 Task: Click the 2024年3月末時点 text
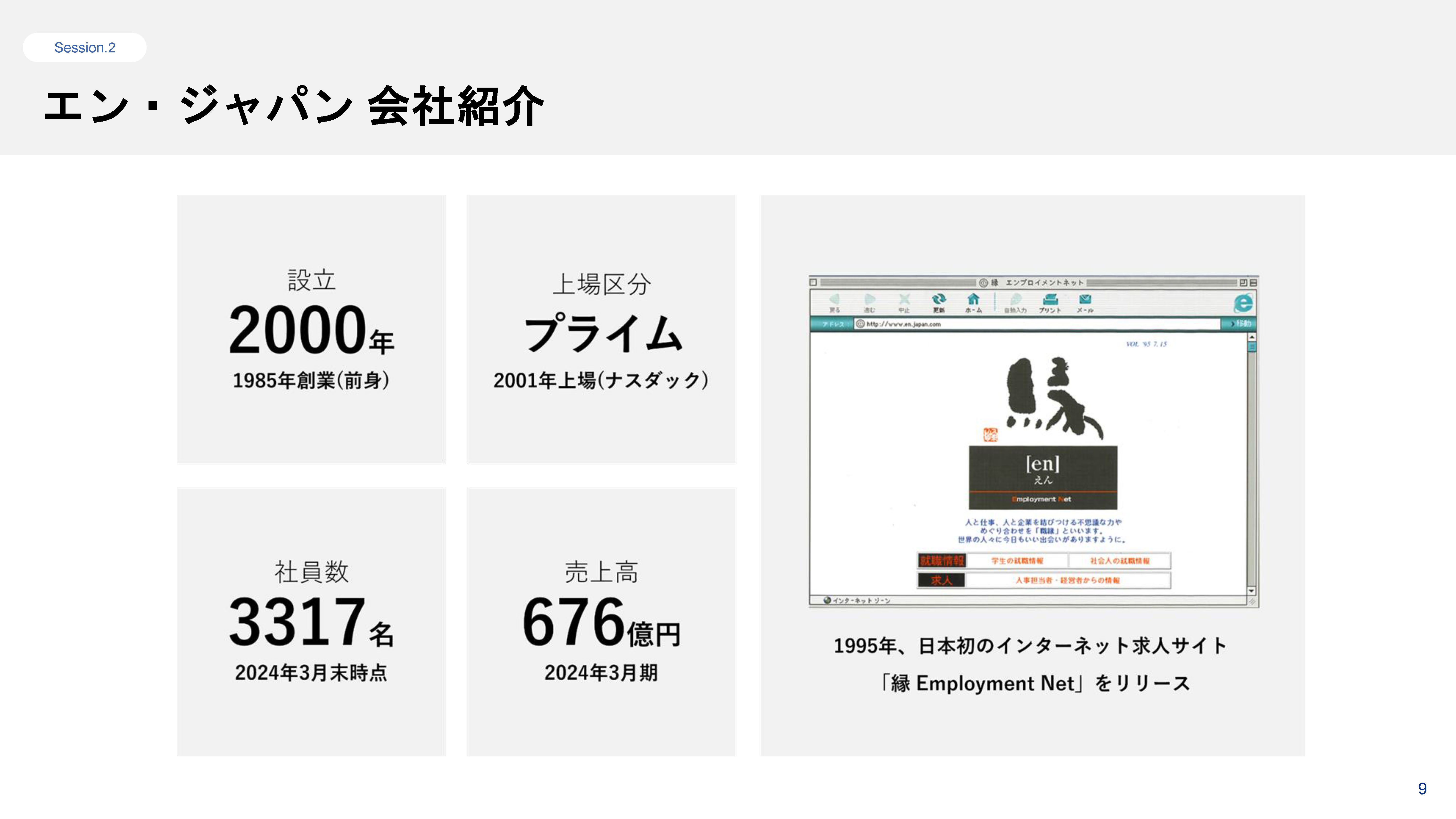[x=311, y=673]
